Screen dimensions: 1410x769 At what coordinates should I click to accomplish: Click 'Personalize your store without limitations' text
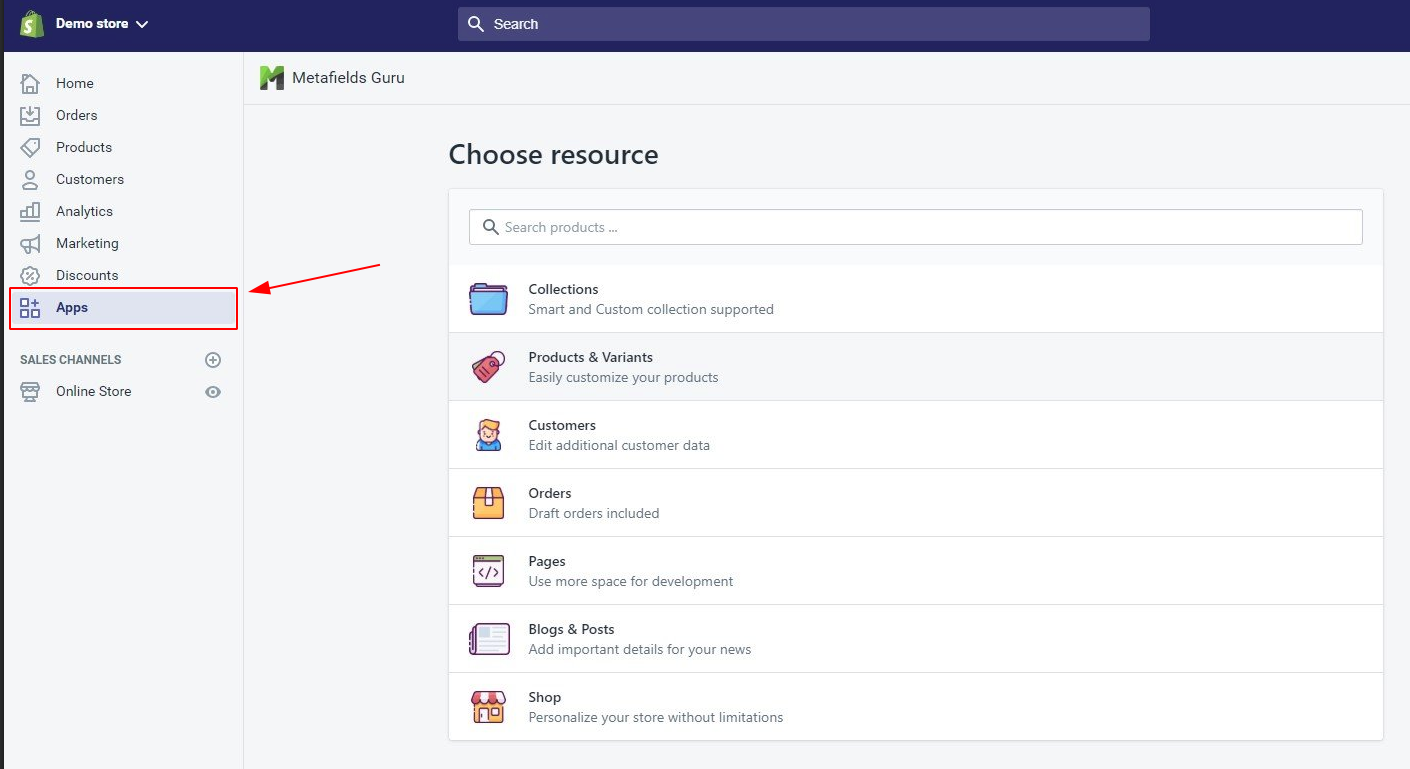pos(656,717)
